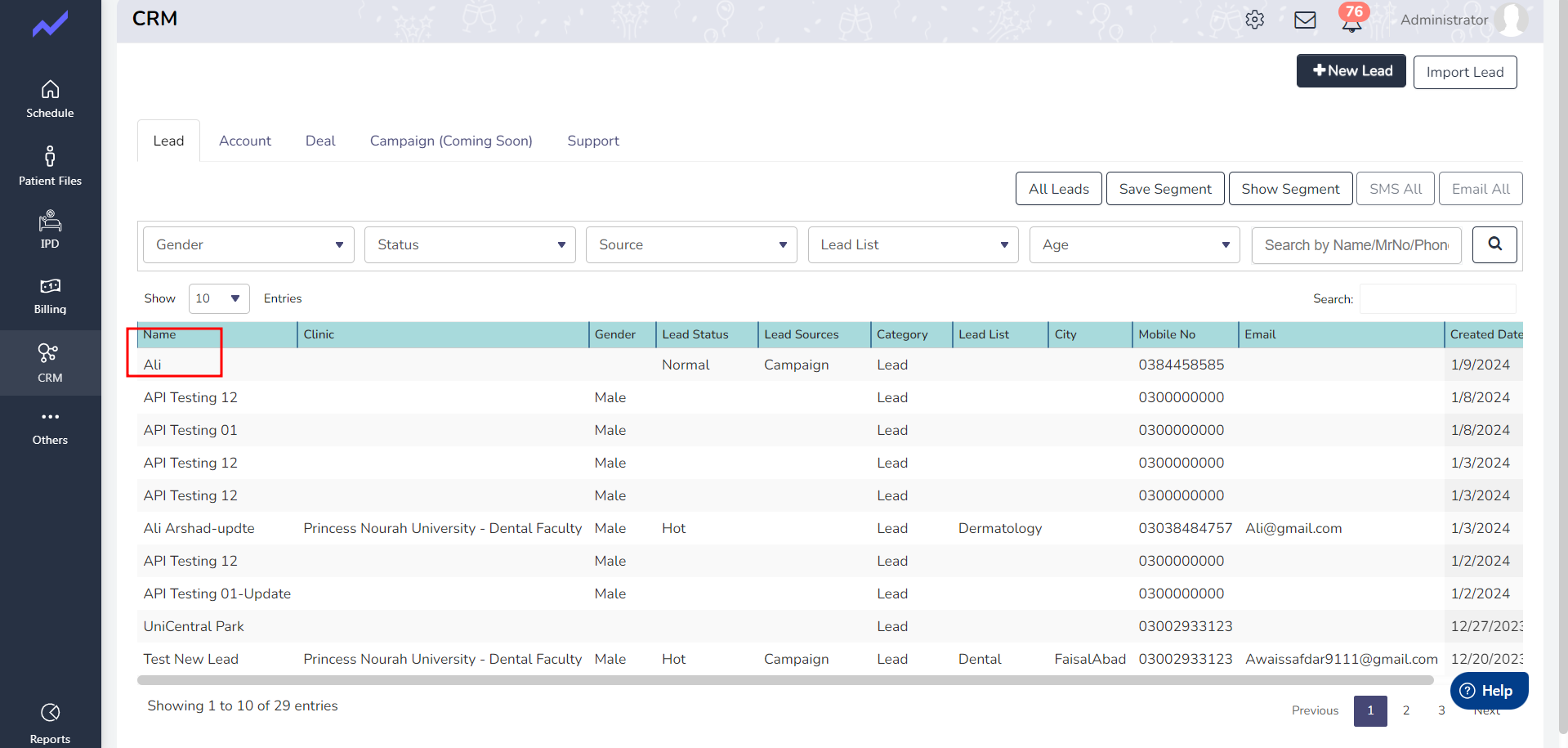Screen dimensions: 1568x748
Task: Switch to the Lead tab
Action: click(x=168, y=141)
